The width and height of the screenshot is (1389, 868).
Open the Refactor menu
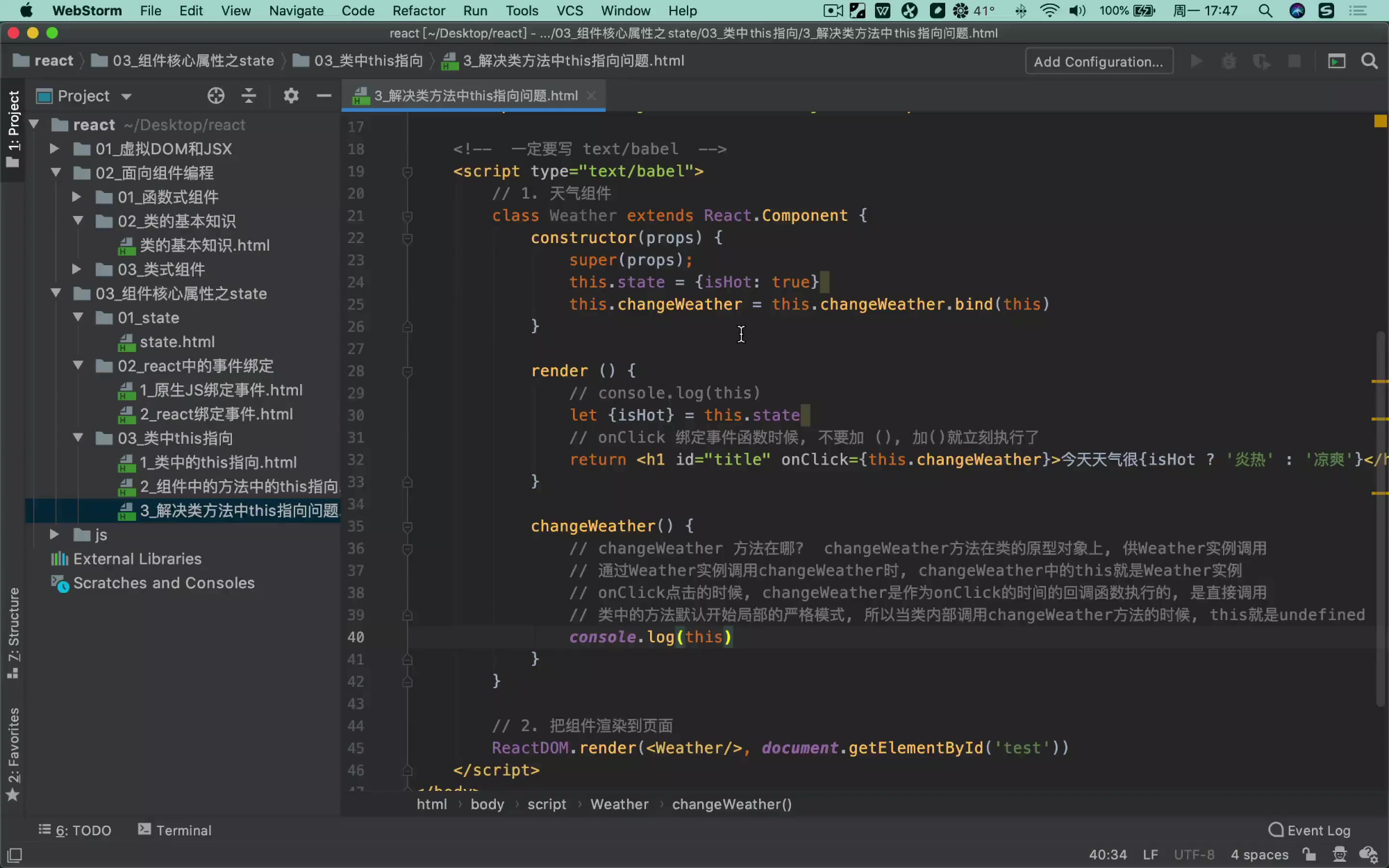418,10
